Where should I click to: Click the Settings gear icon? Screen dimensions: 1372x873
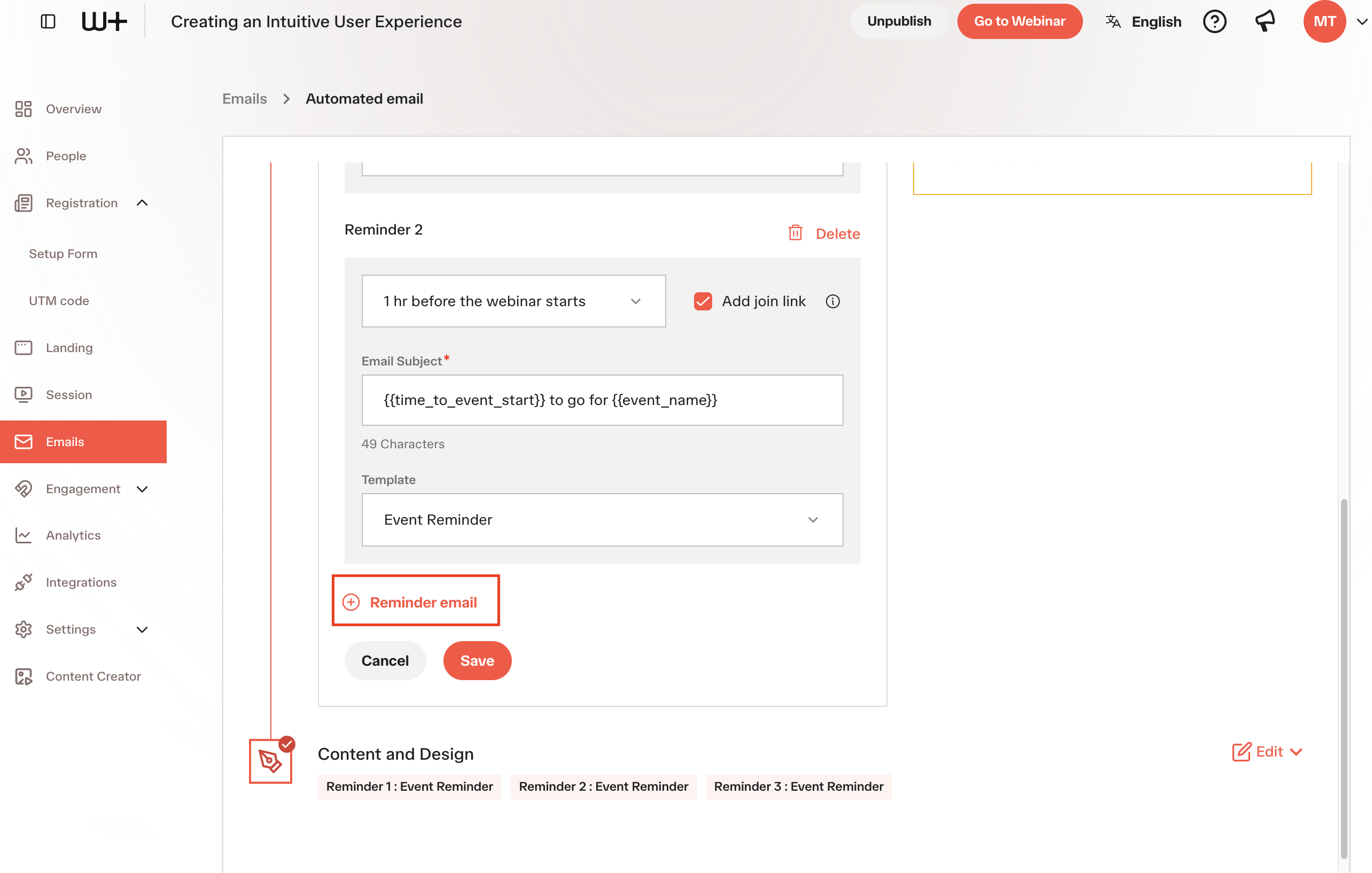point(24,629)
